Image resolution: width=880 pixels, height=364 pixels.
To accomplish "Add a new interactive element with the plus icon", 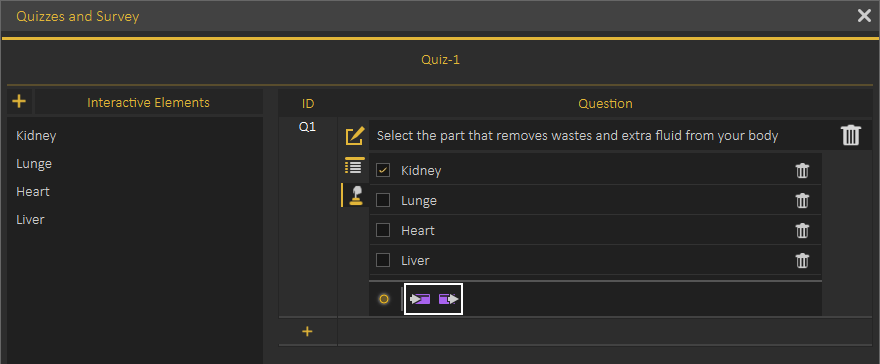I will point(20,102).
